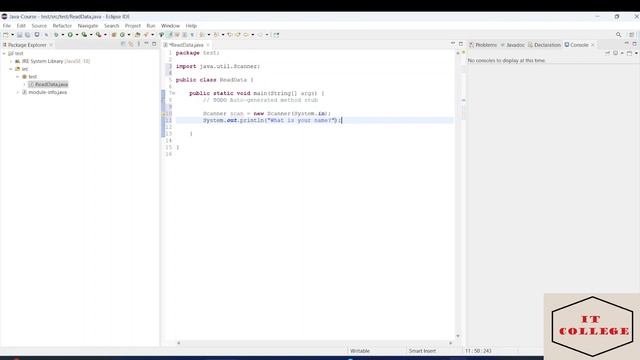Click the New file toolbar icon
640x360 pixels.
pos(6,35)
